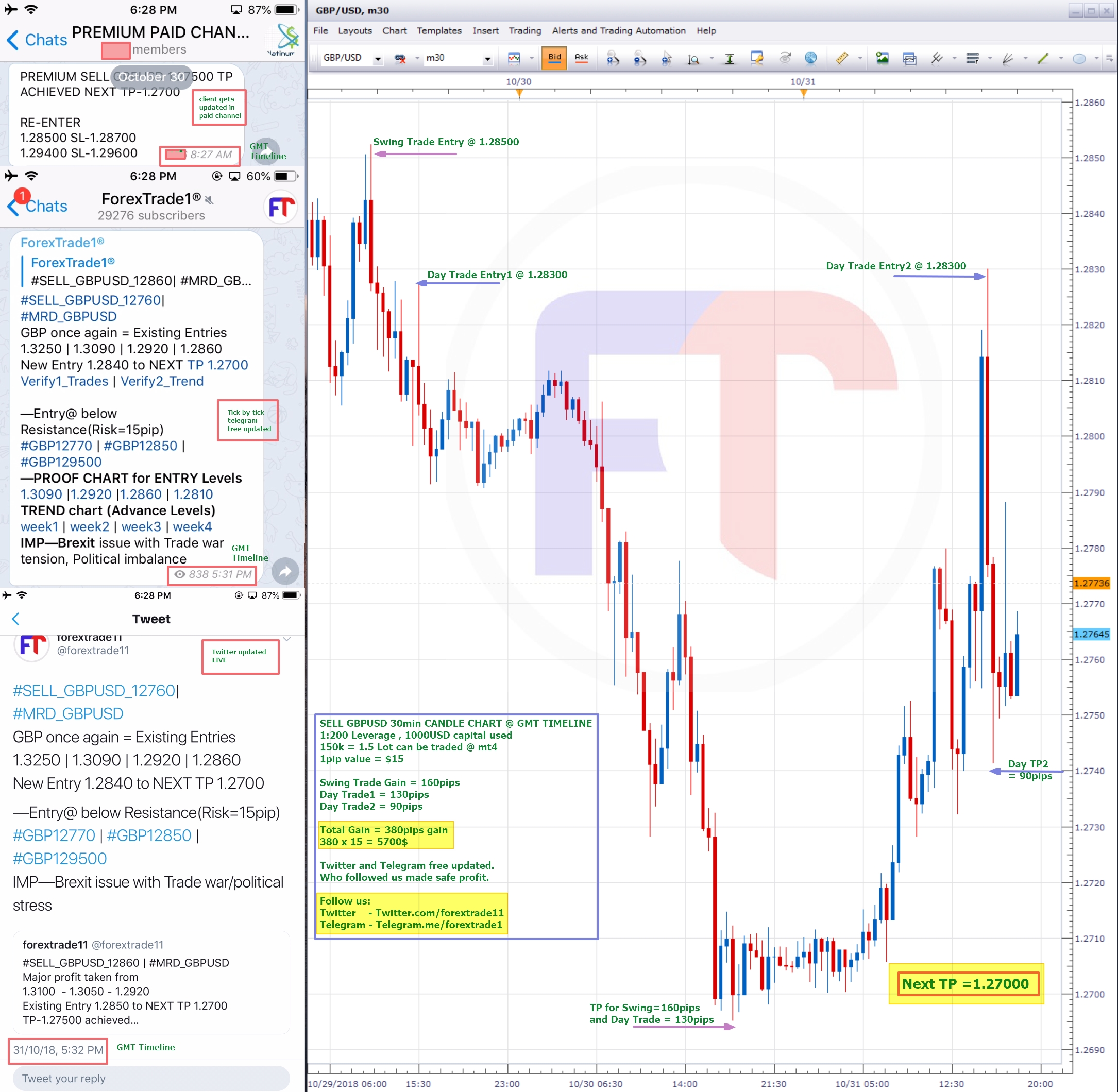Click the stacked chart windows icon
Viewport: 1118px width, 1092px height.
[x=909, y=58]
